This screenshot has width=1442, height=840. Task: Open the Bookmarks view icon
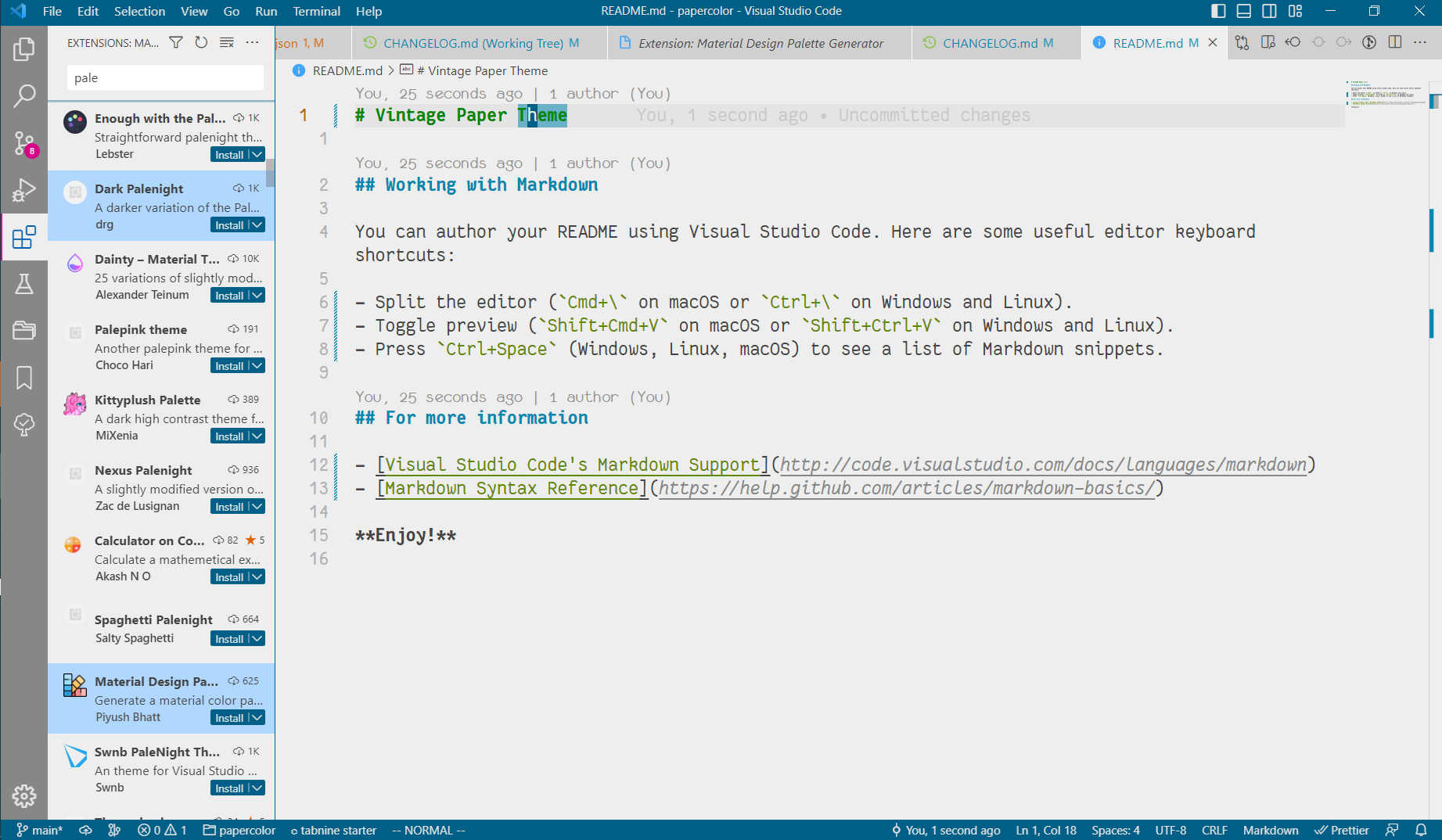24,378
